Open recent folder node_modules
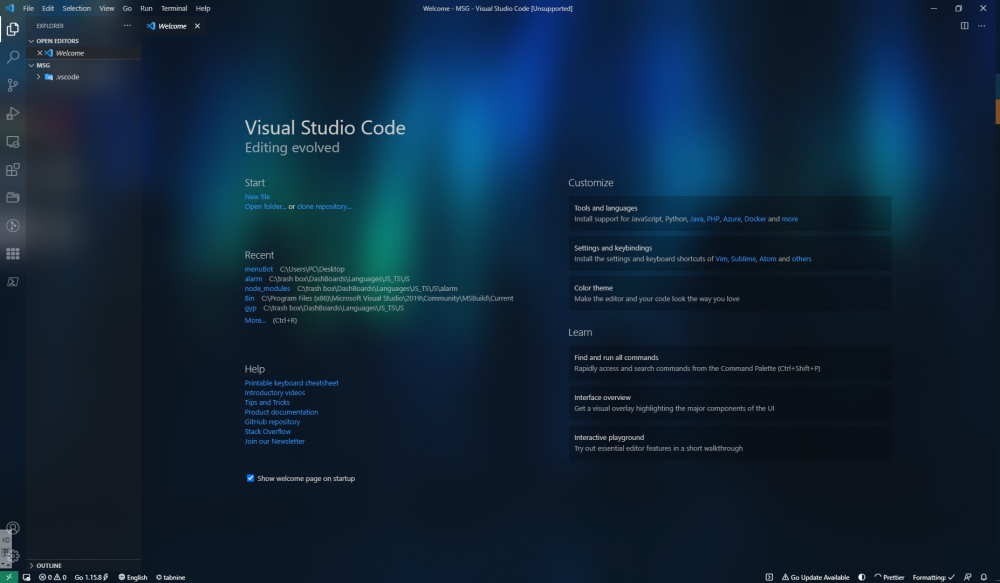The width and height of the screenshot is (1000, 583). (267, 288)
